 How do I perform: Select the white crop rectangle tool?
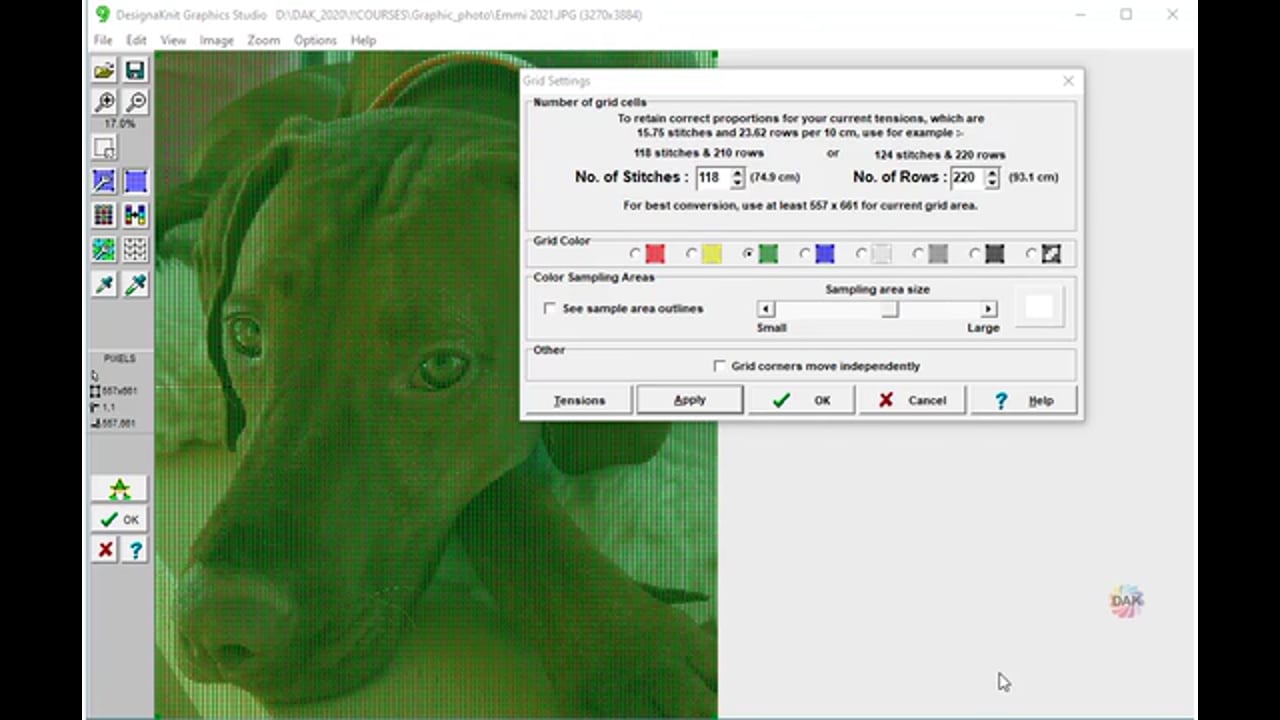point(104,148)
